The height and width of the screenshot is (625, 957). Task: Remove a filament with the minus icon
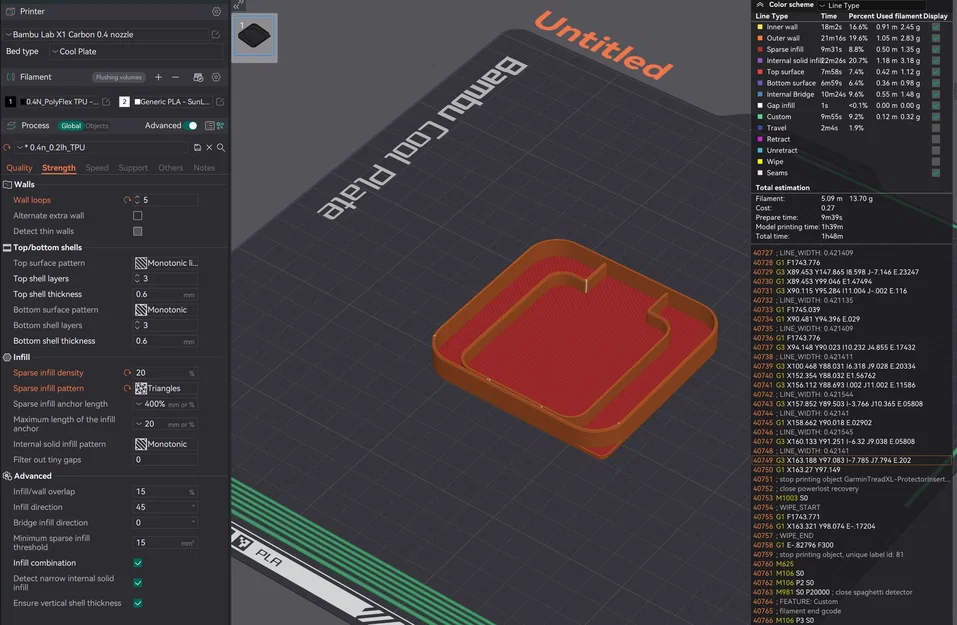[176, 78]
